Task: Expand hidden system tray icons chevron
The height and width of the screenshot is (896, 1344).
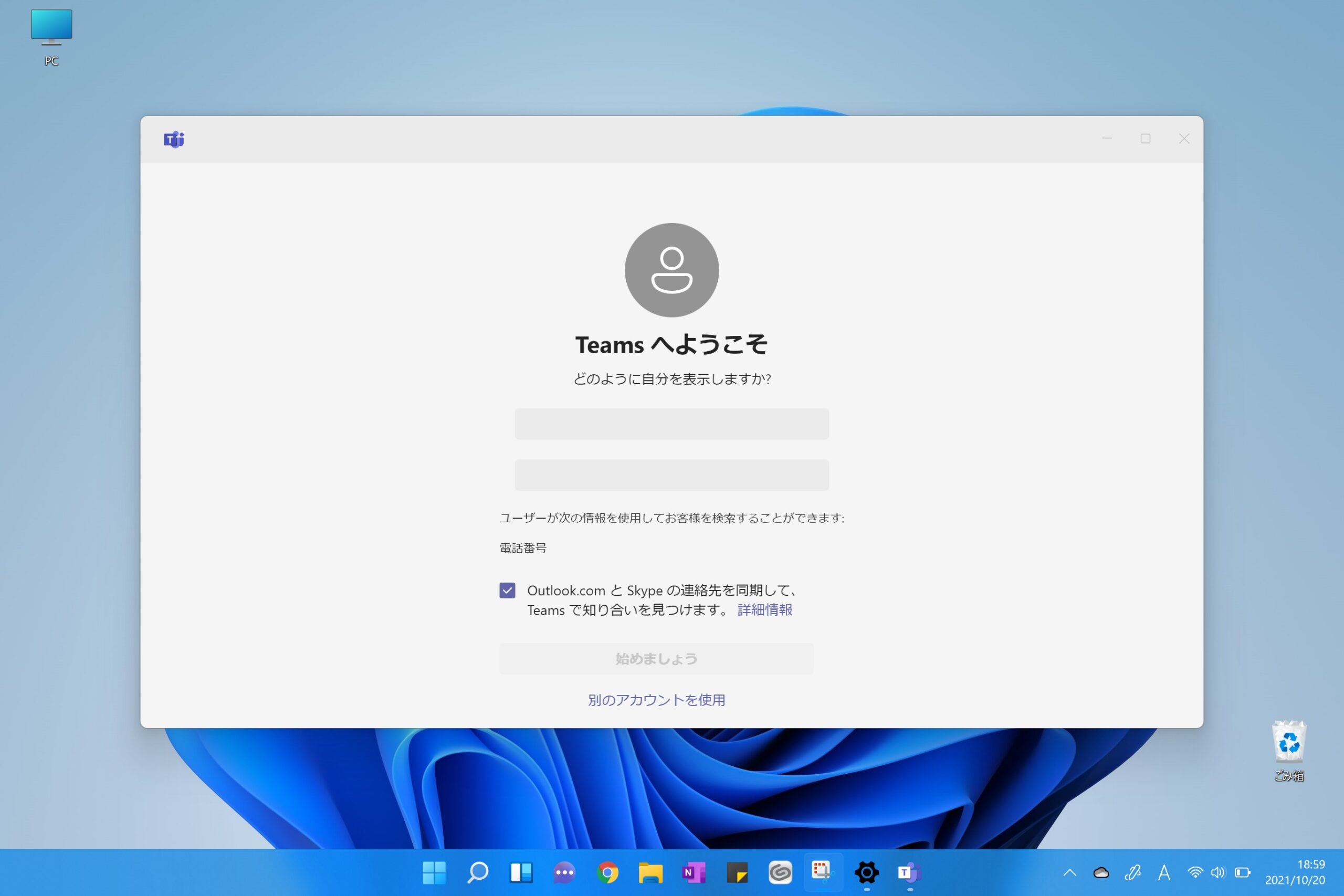Action: click(1070, 872)
